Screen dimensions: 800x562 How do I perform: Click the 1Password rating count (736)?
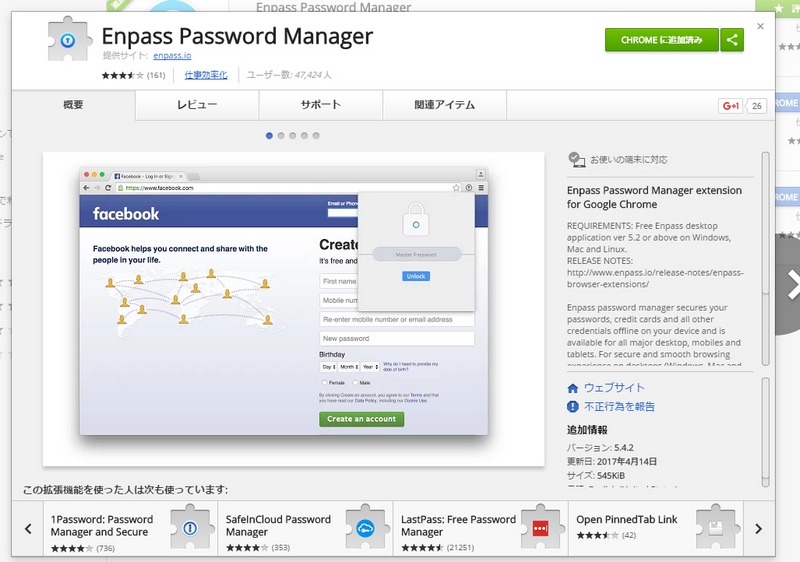[x=105, y=548]
